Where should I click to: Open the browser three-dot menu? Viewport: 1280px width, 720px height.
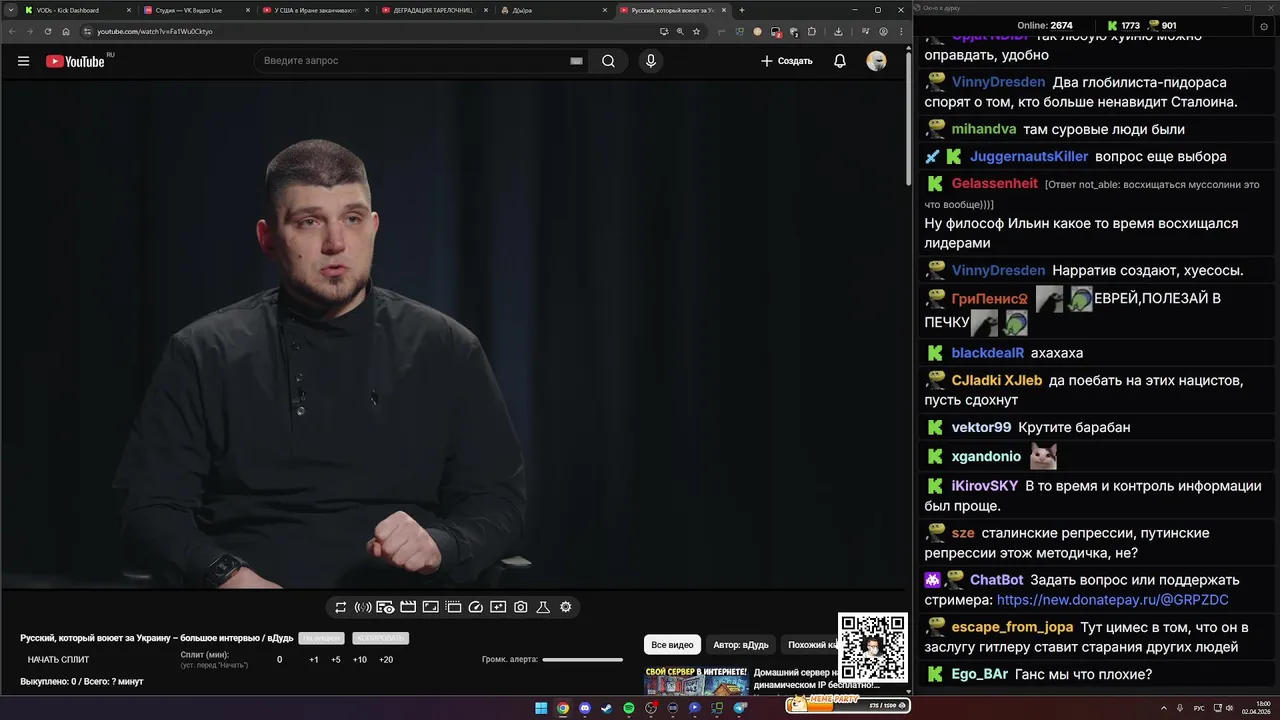coord(900,31)
